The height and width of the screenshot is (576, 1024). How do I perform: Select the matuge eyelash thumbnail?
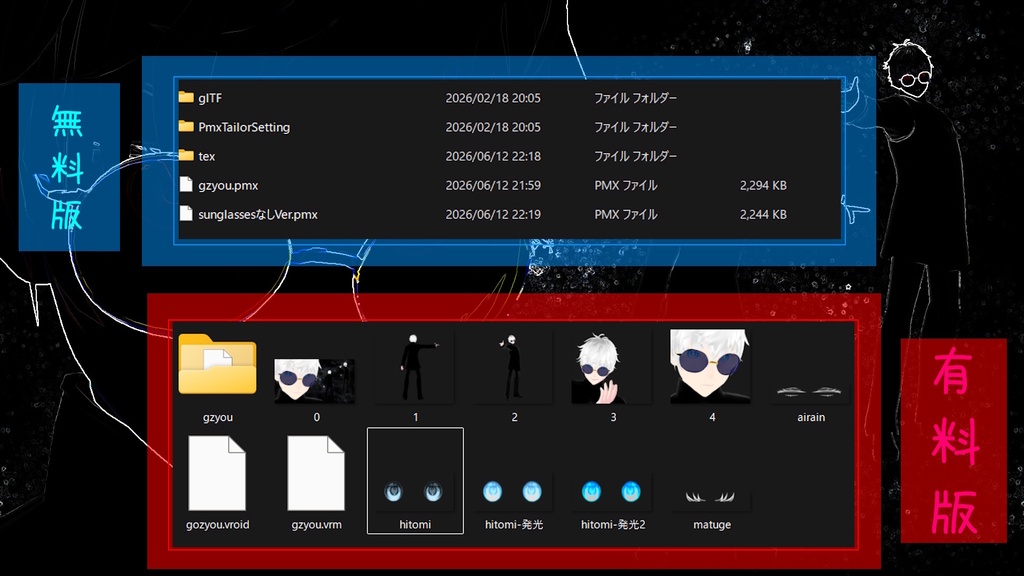711,497
